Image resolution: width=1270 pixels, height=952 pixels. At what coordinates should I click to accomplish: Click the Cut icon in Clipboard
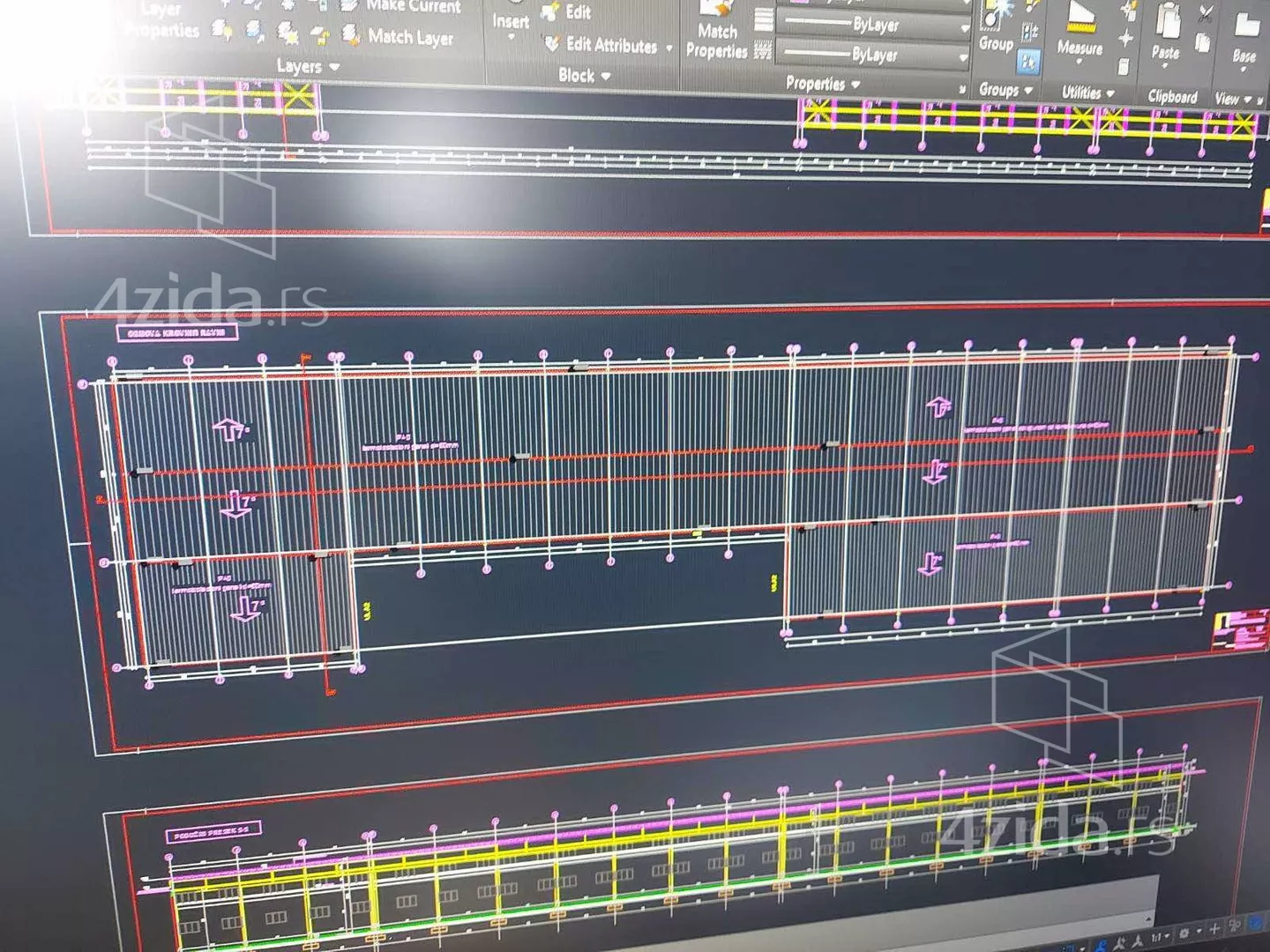pos(1206,12)
